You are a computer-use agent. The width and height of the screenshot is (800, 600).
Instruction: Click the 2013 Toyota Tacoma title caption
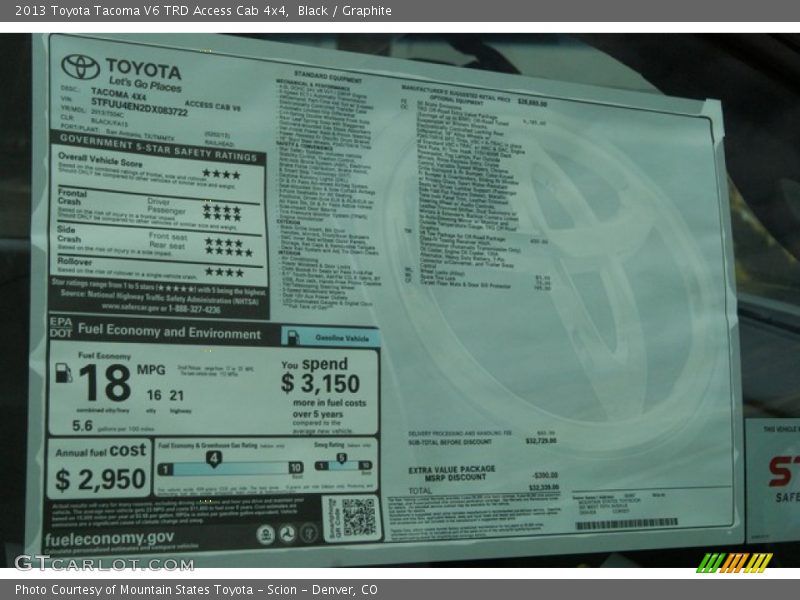[151, 11]
